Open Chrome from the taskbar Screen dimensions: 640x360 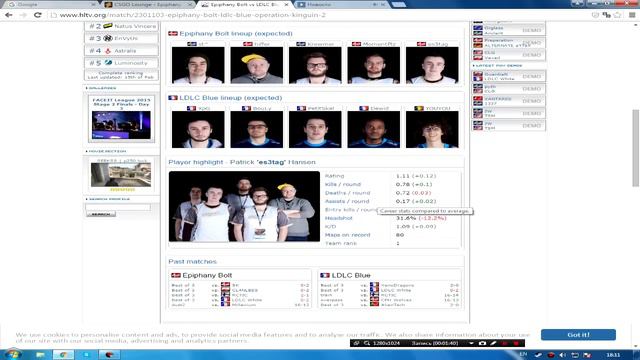(x=63, y=355)
